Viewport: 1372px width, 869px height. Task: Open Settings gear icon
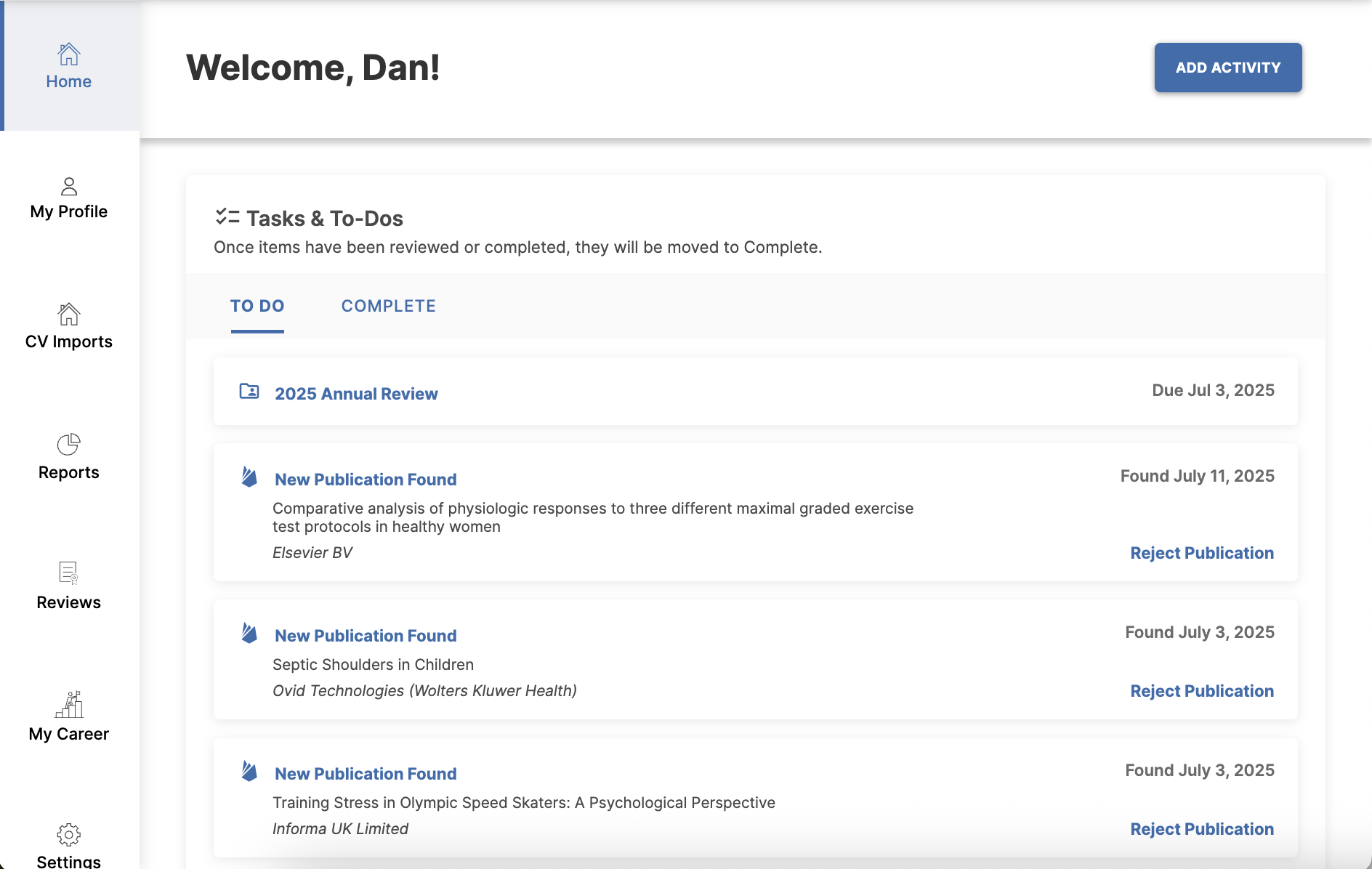pyautogui.click(x=69, y=834)
